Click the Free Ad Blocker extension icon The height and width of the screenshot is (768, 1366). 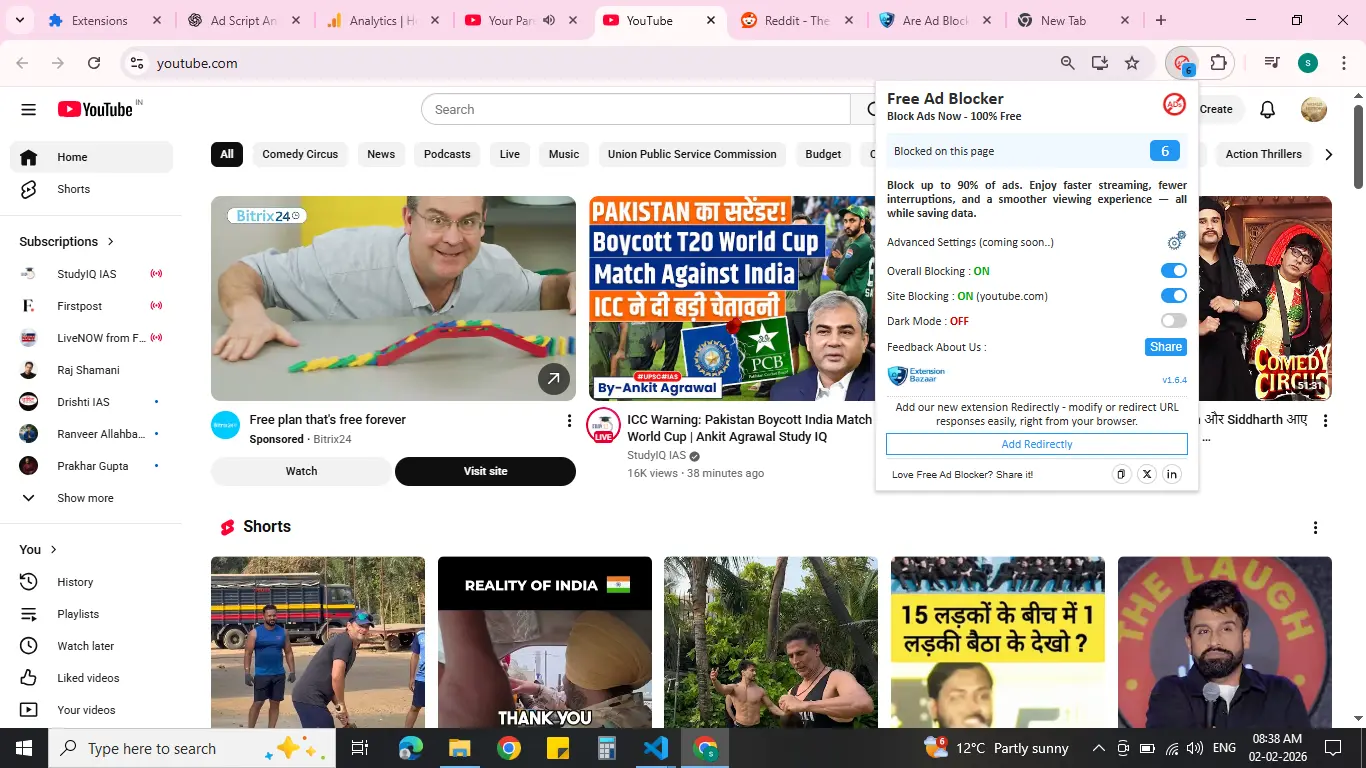click(x=1183, y=63)
